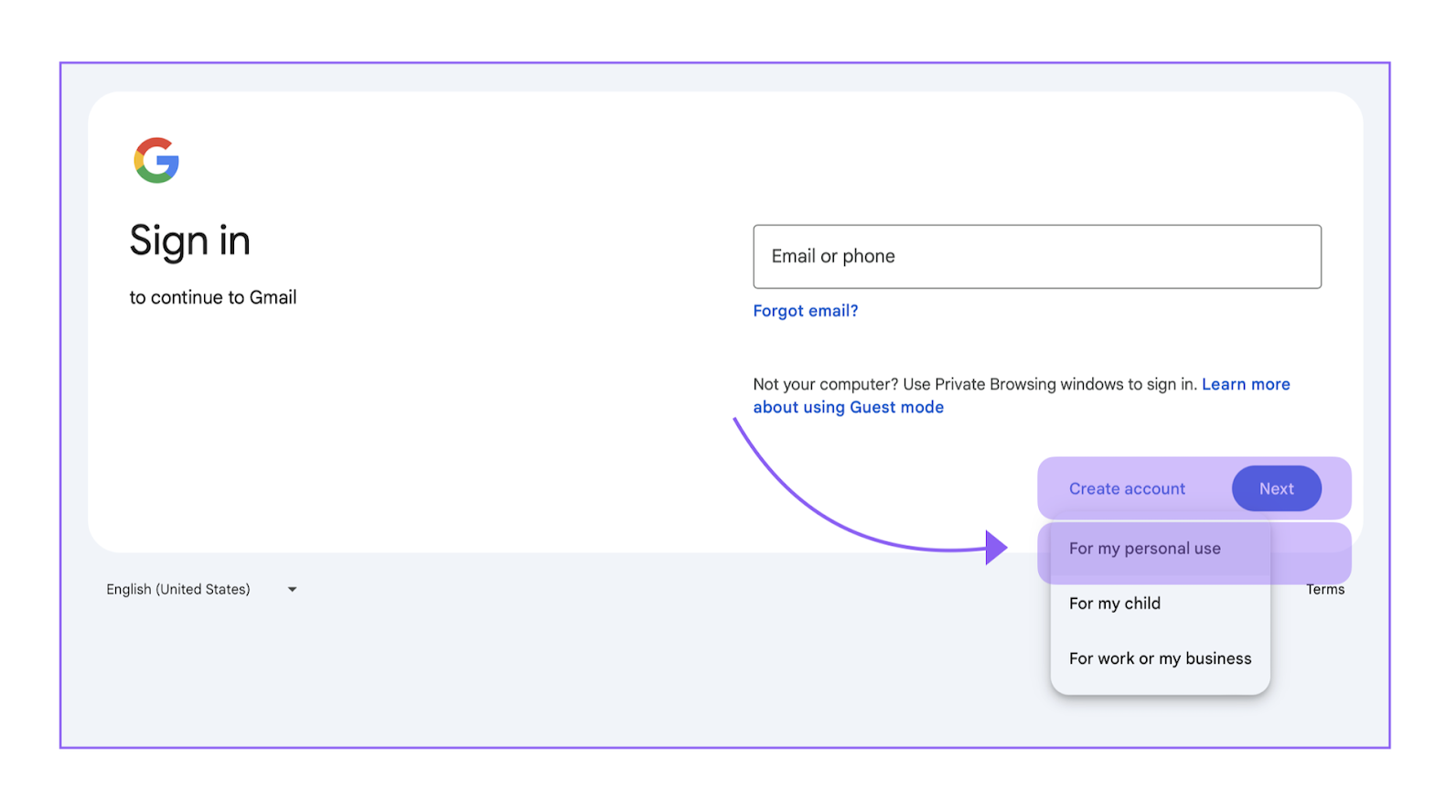Select 'For my child' option
This screenshot has width=1456, height=812.
pos(1115,603)
